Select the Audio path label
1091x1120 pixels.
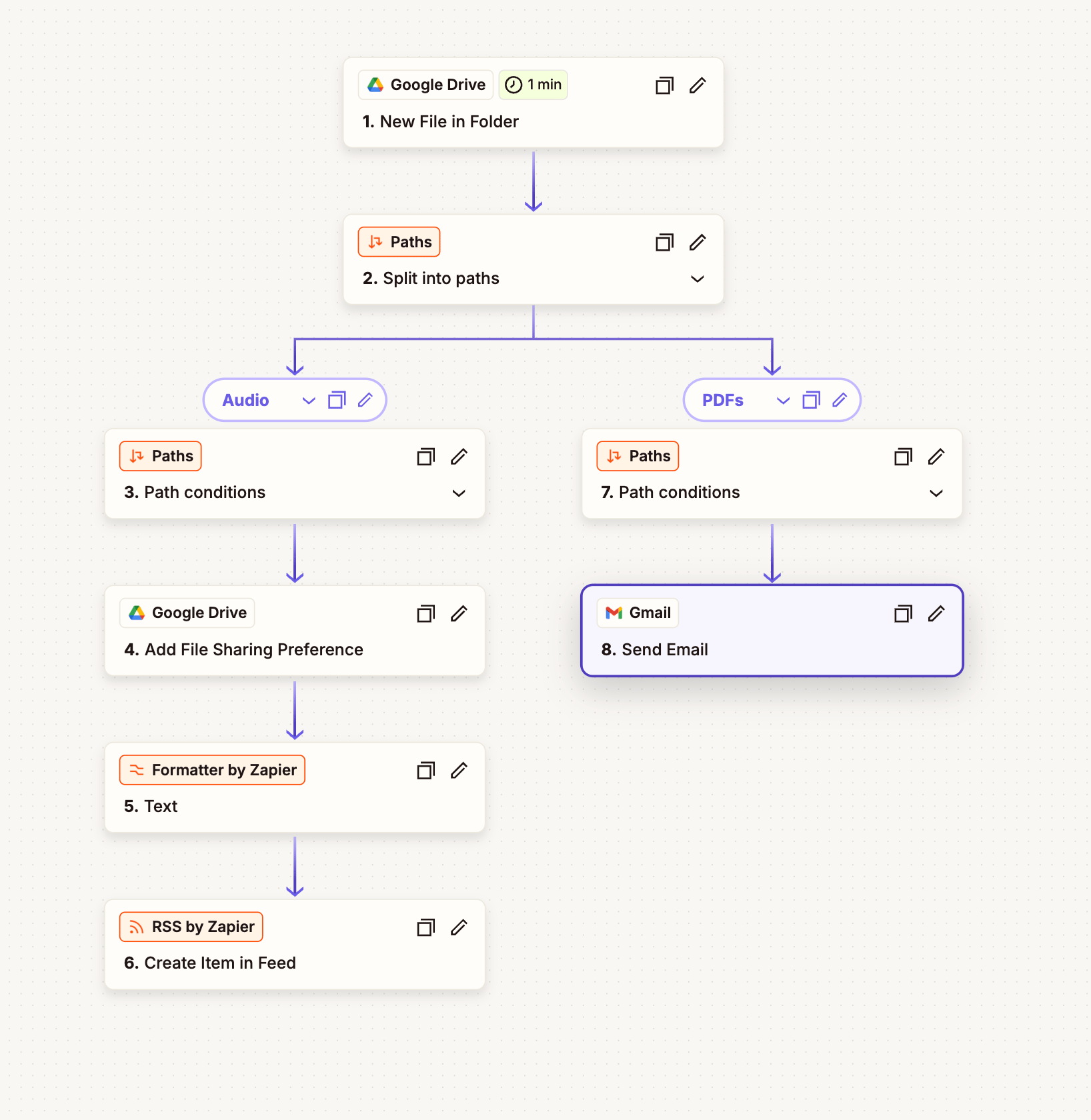coord(245,400)
